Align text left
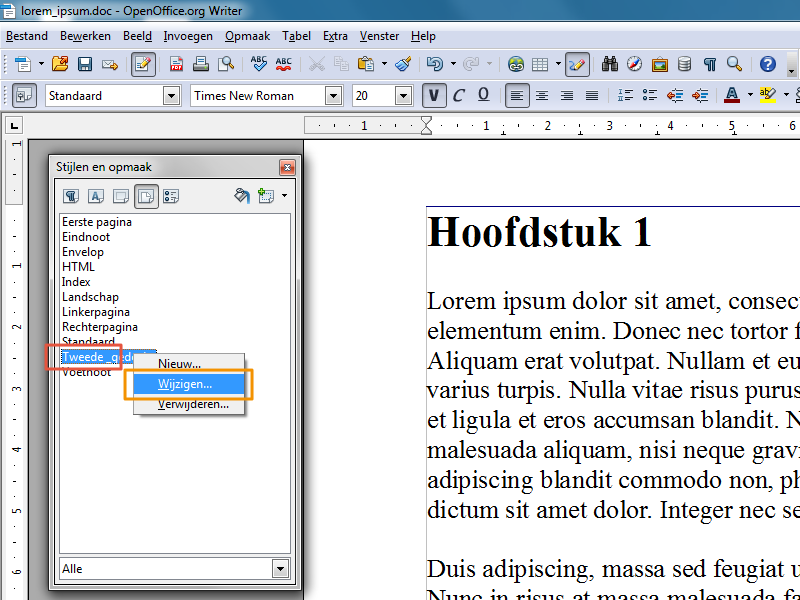This screenshot has width=800, height=600. tap(517, 95)
